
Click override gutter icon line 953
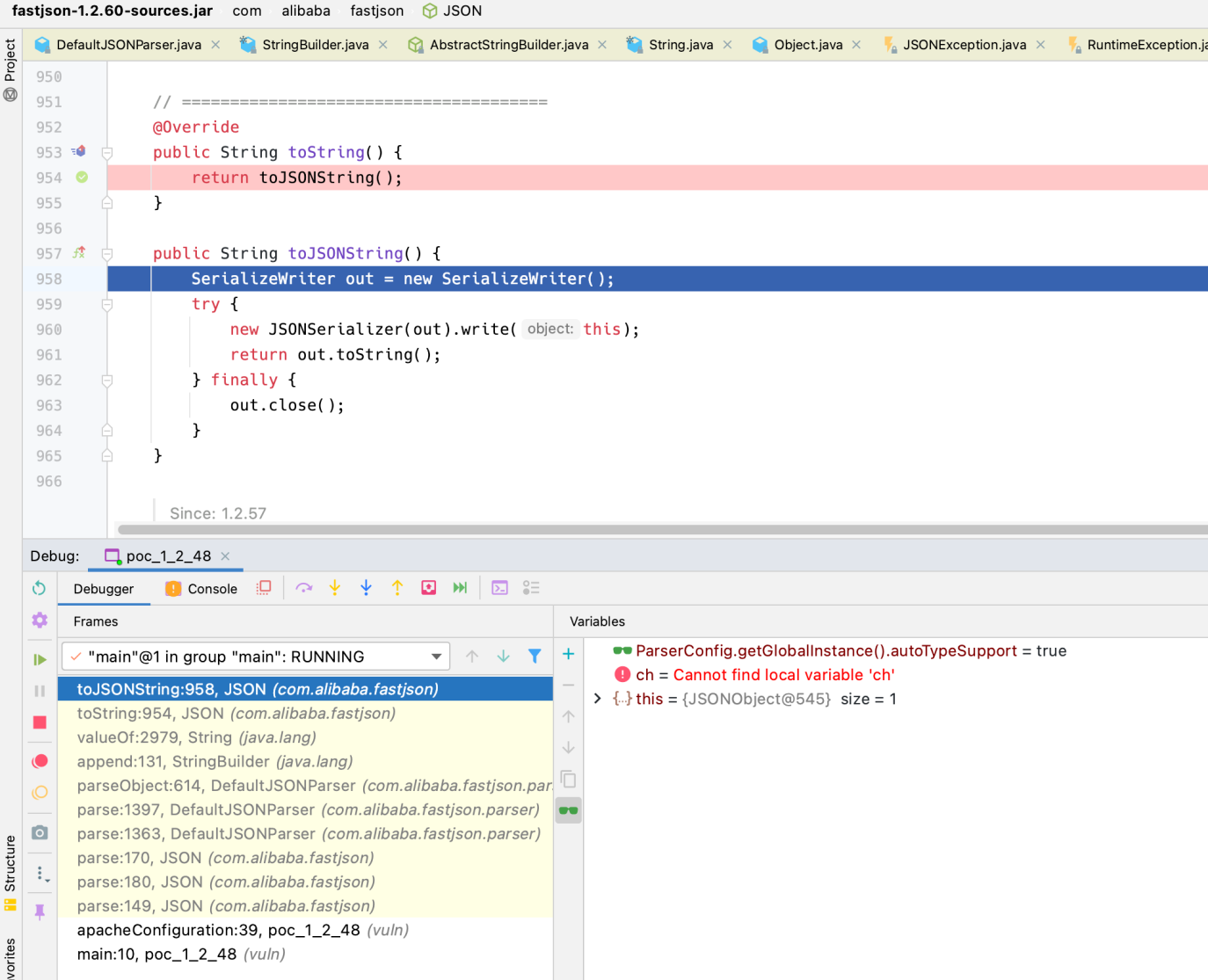[79, 151]
